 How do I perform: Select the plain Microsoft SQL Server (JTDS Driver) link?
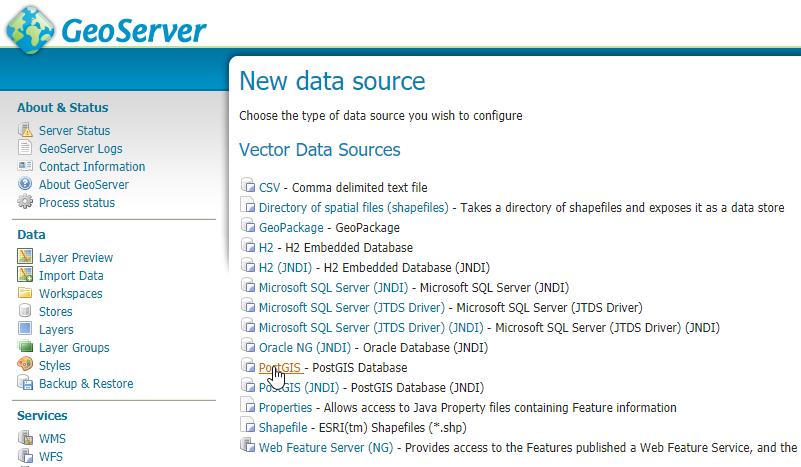352,308
